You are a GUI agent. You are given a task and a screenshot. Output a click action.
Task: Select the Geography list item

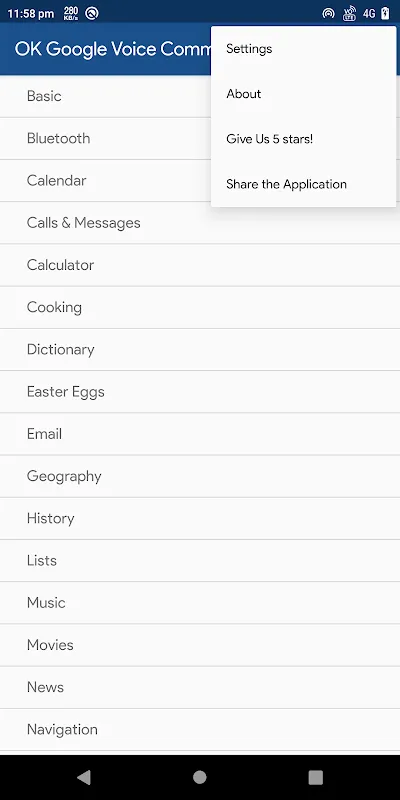point(200,477)
